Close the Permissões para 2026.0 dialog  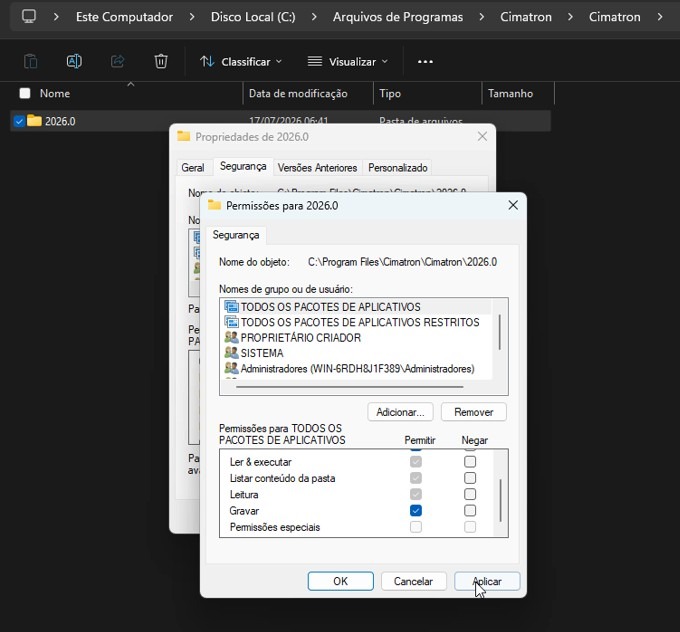[x=513, y=205]
